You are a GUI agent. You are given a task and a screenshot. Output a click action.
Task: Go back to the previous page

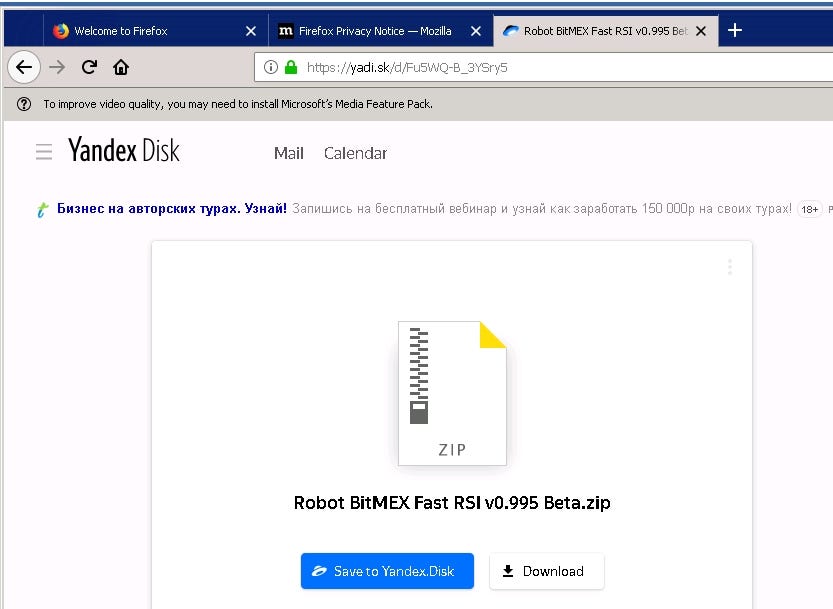point(24,67)
